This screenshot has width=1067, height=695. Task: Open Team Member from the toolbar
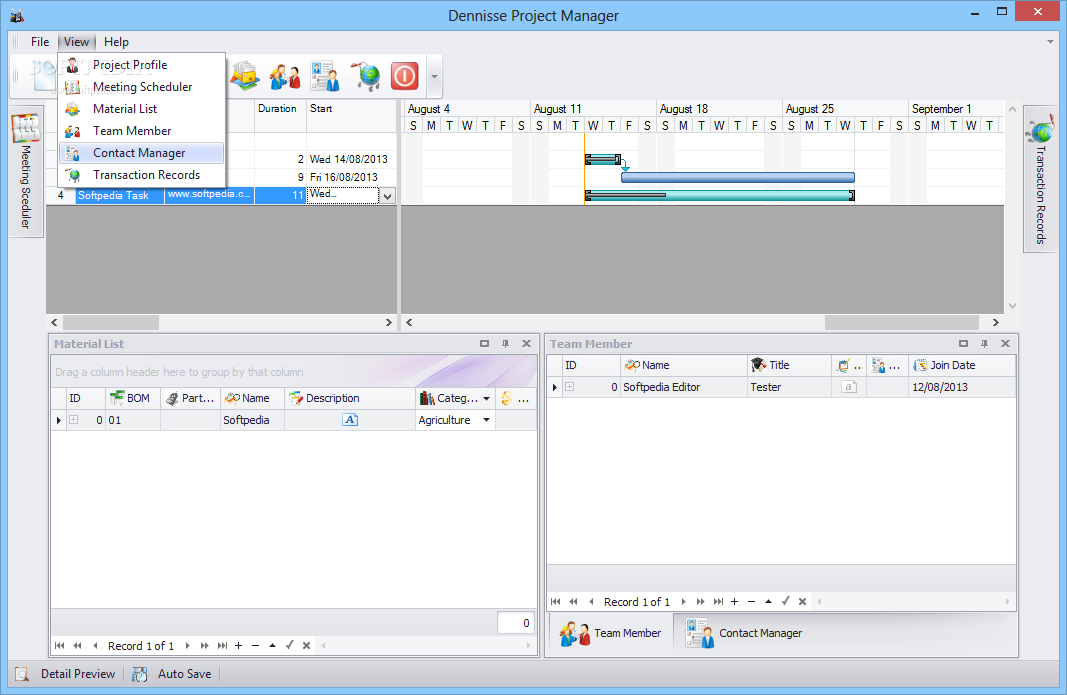click(x=285, y=76)
